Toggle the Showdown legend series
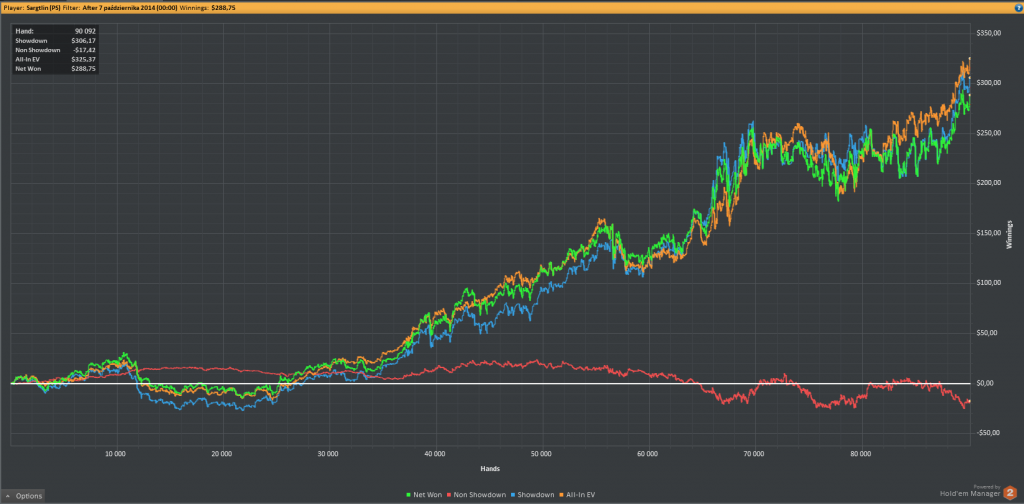 coord(532,495)
